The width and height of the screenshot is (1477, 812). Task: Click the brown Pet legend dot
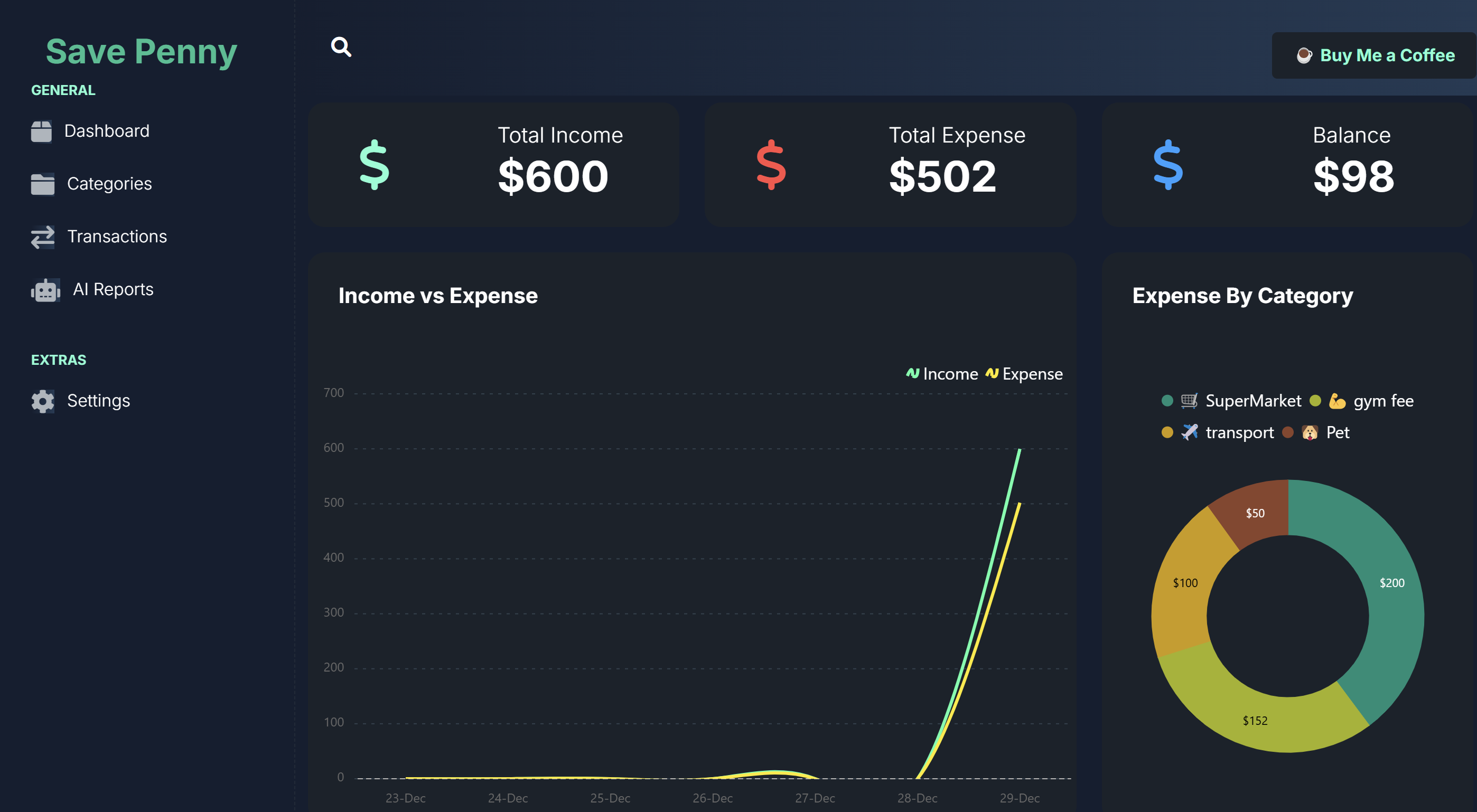(x=1288, y=432)
